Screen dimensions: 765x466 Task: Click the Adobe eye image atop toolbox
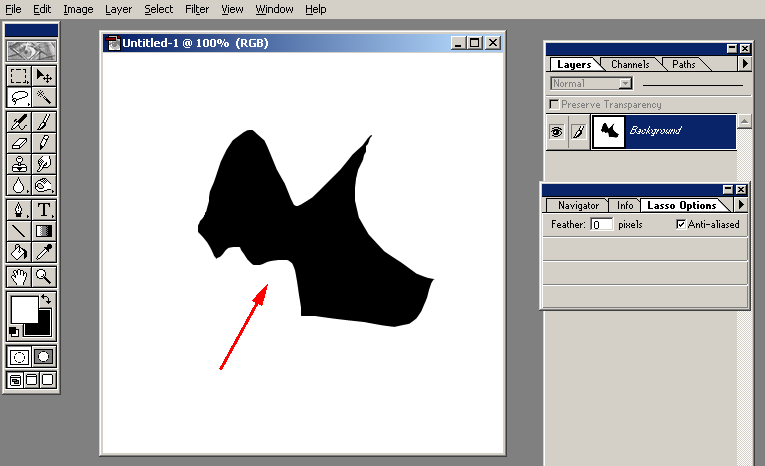(x=32, y=50)
